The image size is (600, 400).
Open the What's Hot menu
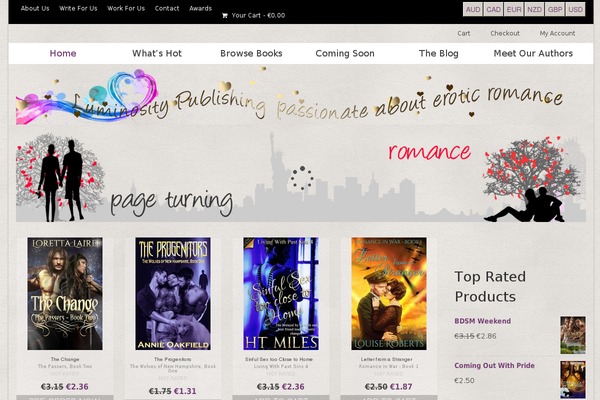pos(157,54)
